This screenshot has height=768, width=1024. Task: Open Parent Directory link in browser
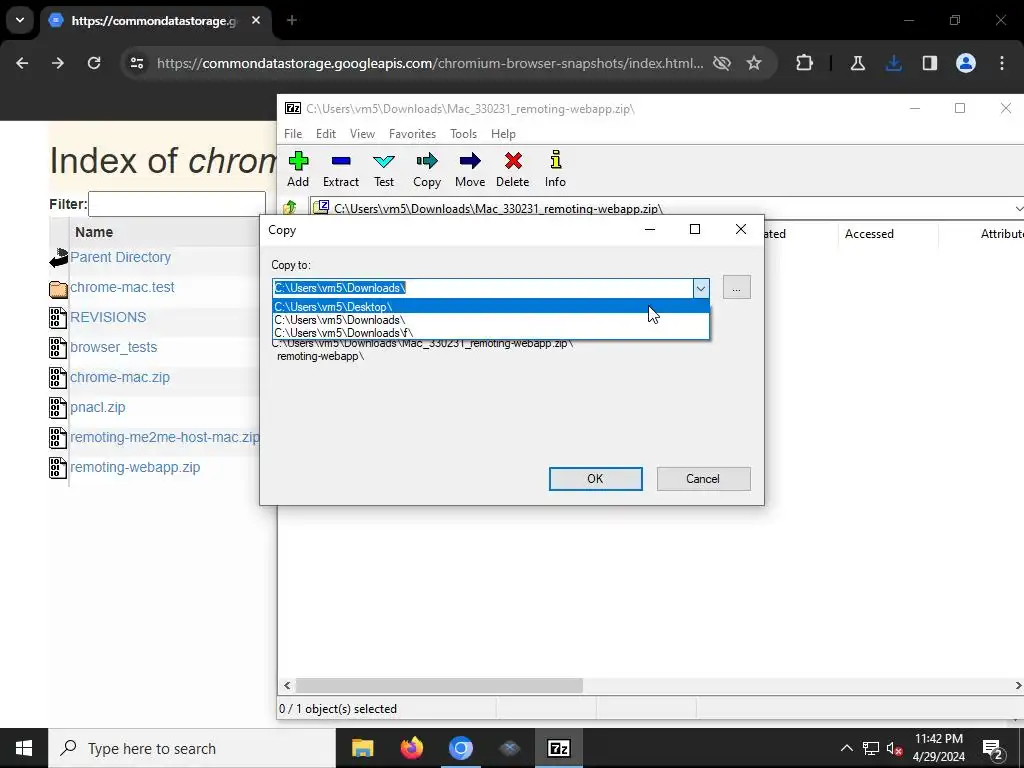(x=120, y=257)
